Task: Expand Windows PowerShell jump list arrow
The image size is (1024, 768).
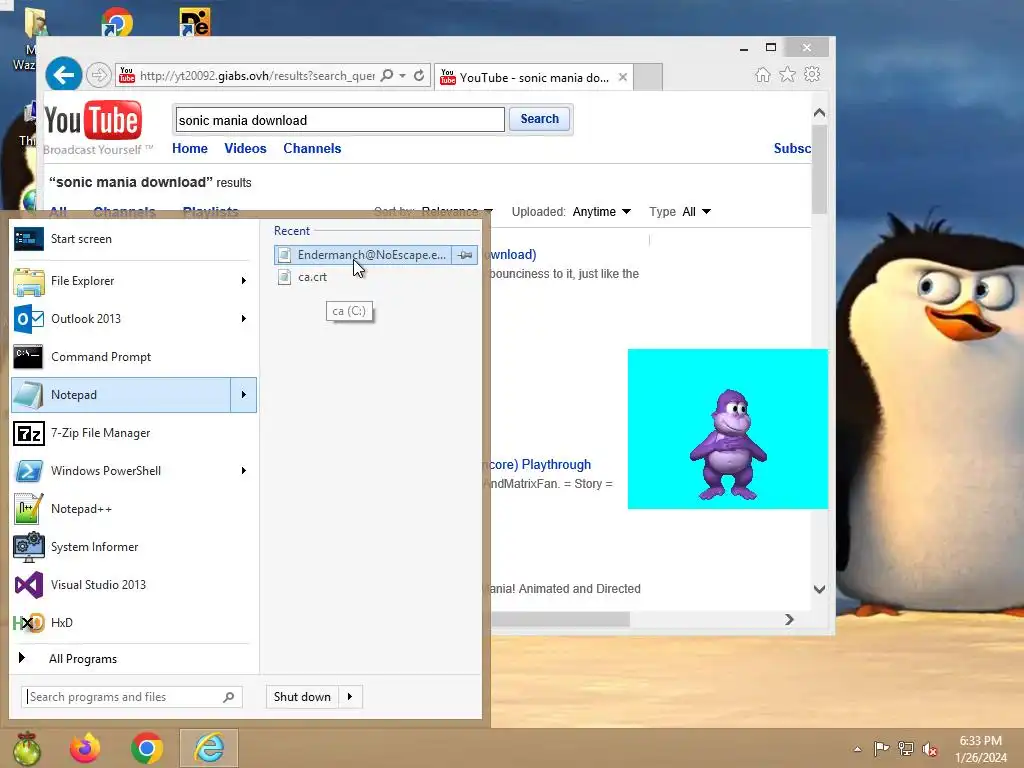Action: (244, 471)
